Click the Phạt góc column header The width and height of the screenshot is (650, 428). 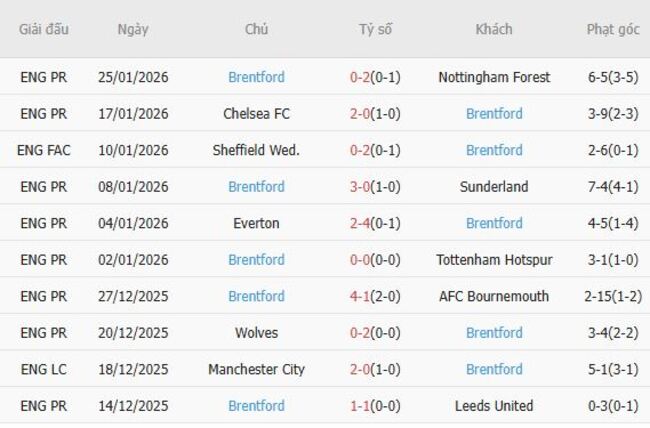click(613, 29)
